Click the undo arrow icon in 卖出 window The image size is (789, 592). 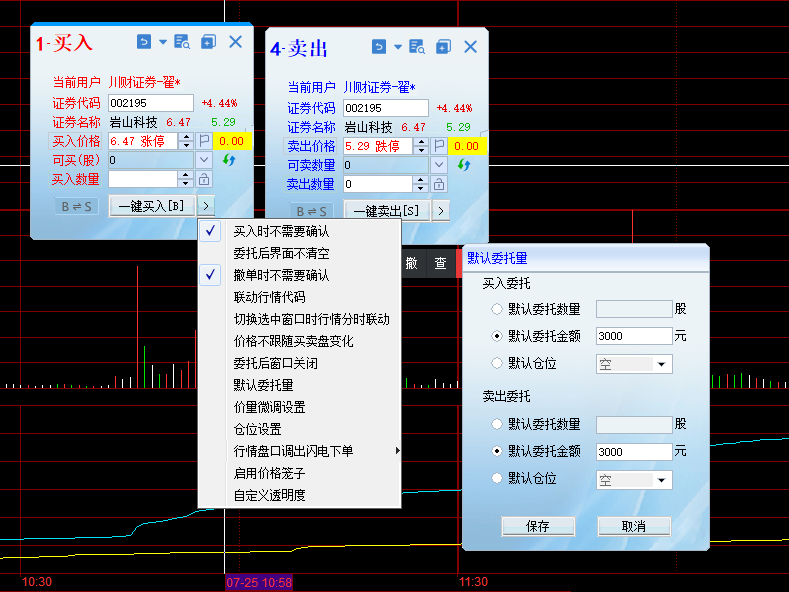pos(379,47)
